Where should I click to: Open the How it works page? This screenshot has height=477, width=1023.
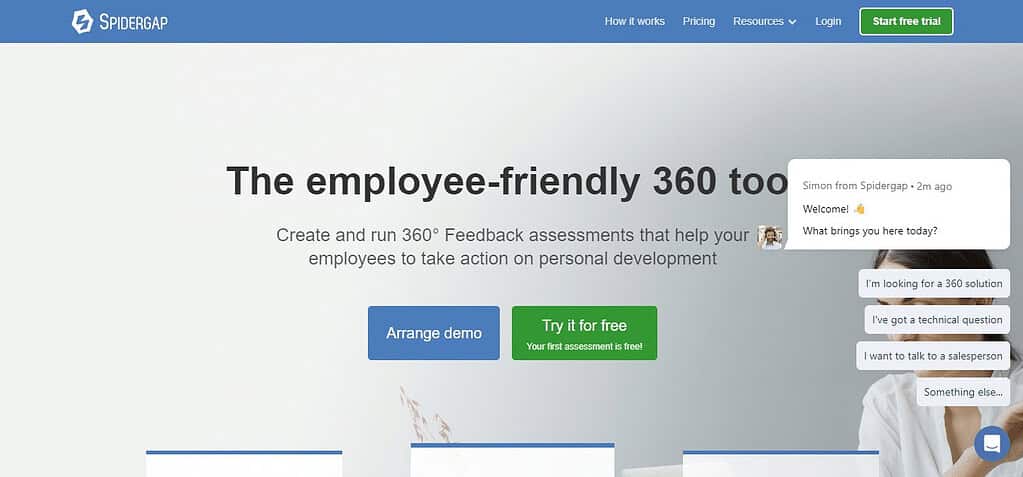tap(634, 22)
